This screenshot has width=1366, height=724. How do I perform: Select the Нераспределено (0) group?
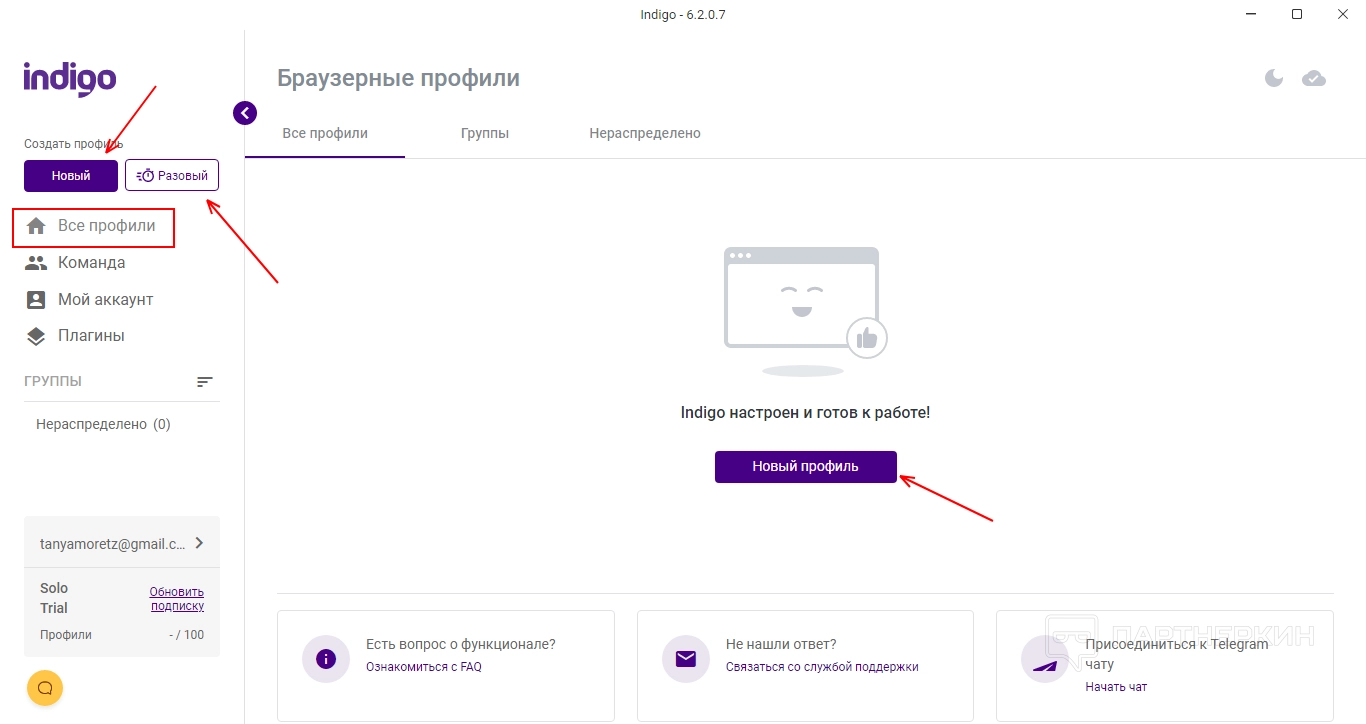point(103,424)
